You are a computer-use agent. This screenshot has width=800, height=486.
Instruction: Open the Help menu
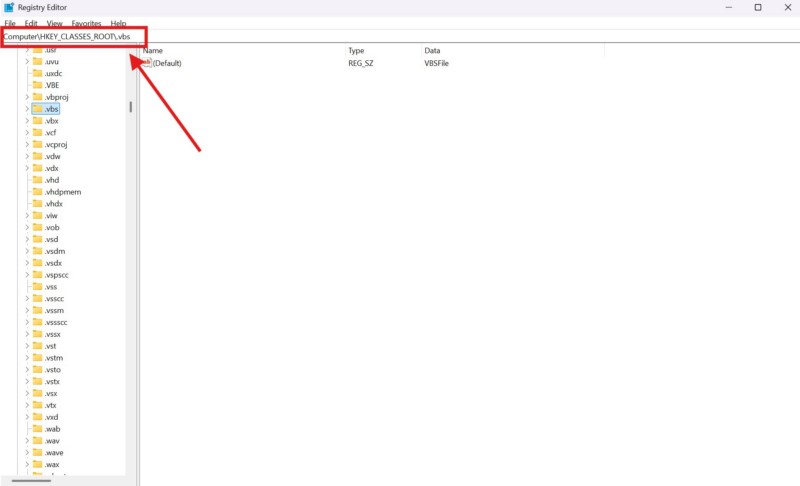(118, 23)
